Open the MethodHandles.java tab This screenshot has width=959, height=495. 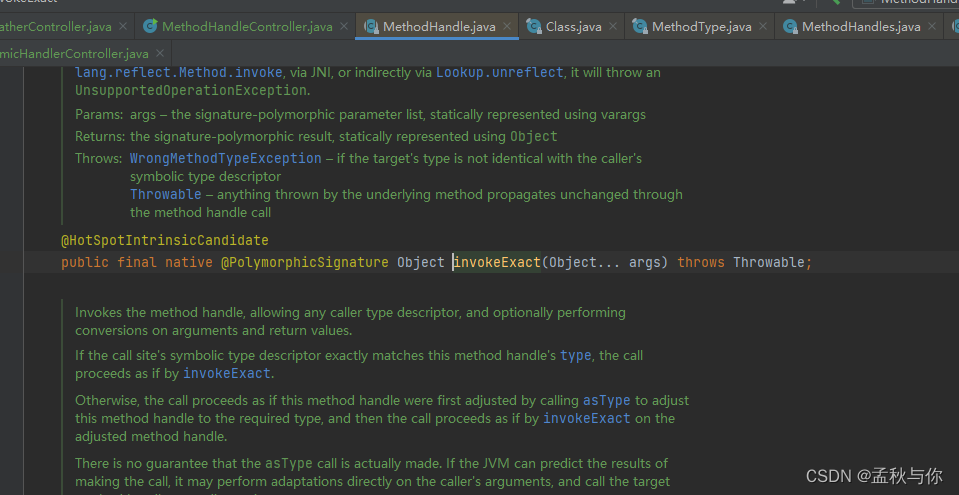861,27
